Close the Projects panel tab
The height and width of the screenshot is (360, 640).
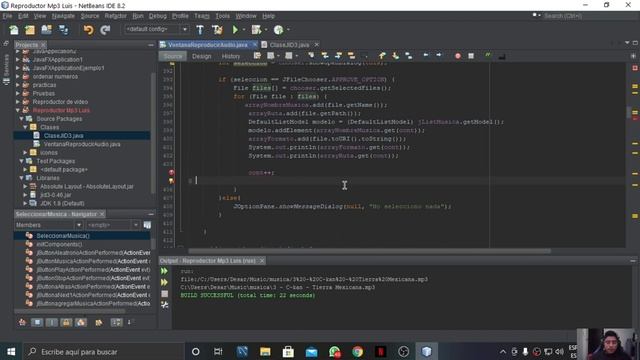[43, 45]
